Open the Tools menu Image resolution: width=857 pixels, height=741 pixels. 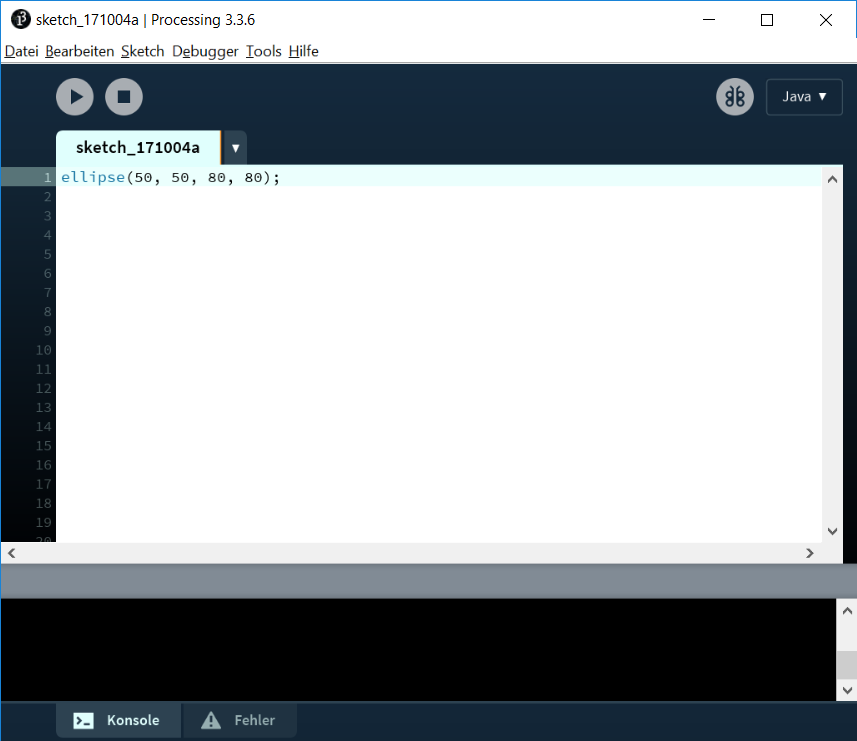[263, 51]
